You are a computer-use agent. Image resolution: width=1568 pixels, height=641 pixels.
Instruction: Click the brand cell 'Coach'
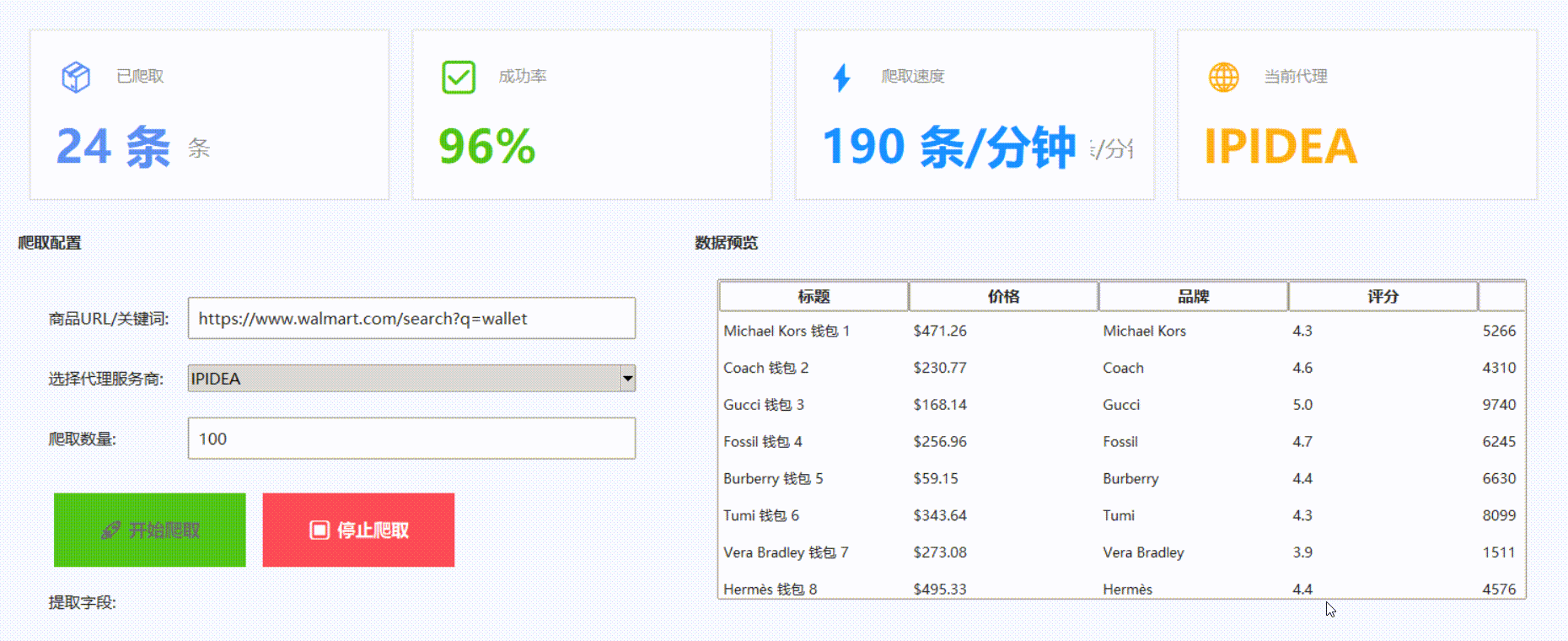point(1123,368)
